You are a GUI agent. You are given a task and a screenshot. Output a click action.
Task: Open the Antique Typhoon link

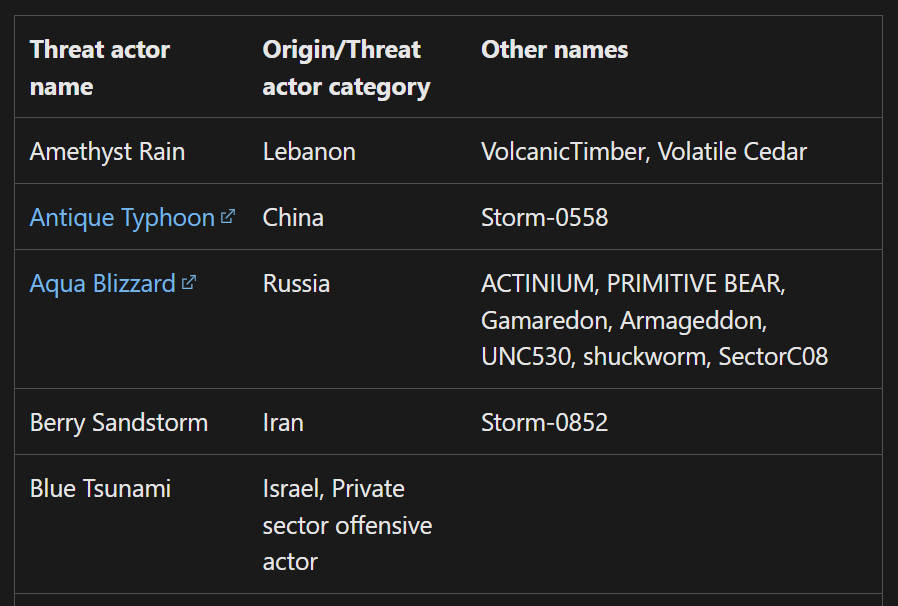[x=122, y=218]
